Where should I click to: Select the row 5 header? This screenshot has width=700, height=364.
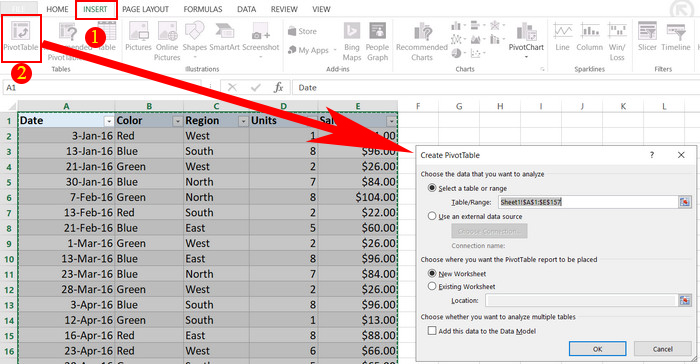[x=9, y=182]
